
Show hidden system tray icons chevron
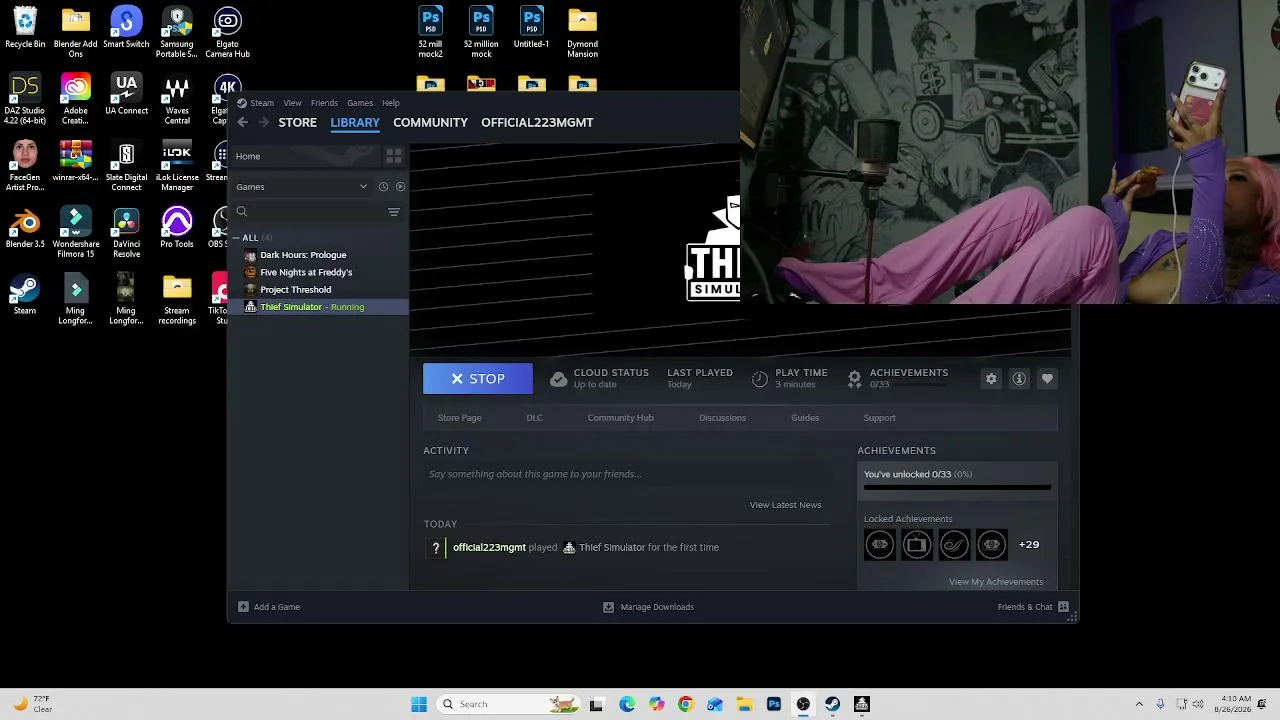click(1138, 704)
